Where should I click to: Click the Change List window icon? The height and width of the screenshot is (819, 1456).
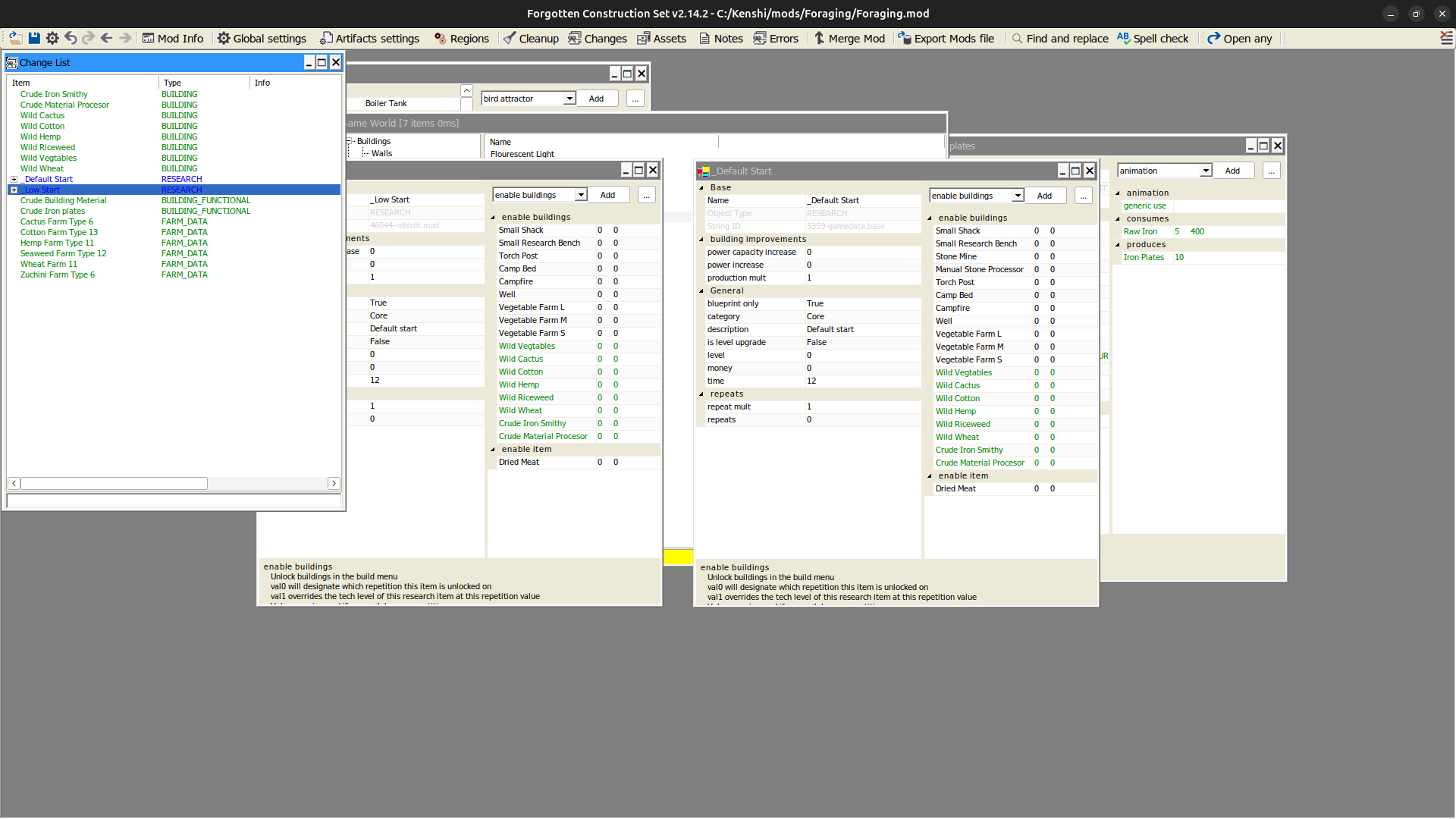[x=12, y=63]
